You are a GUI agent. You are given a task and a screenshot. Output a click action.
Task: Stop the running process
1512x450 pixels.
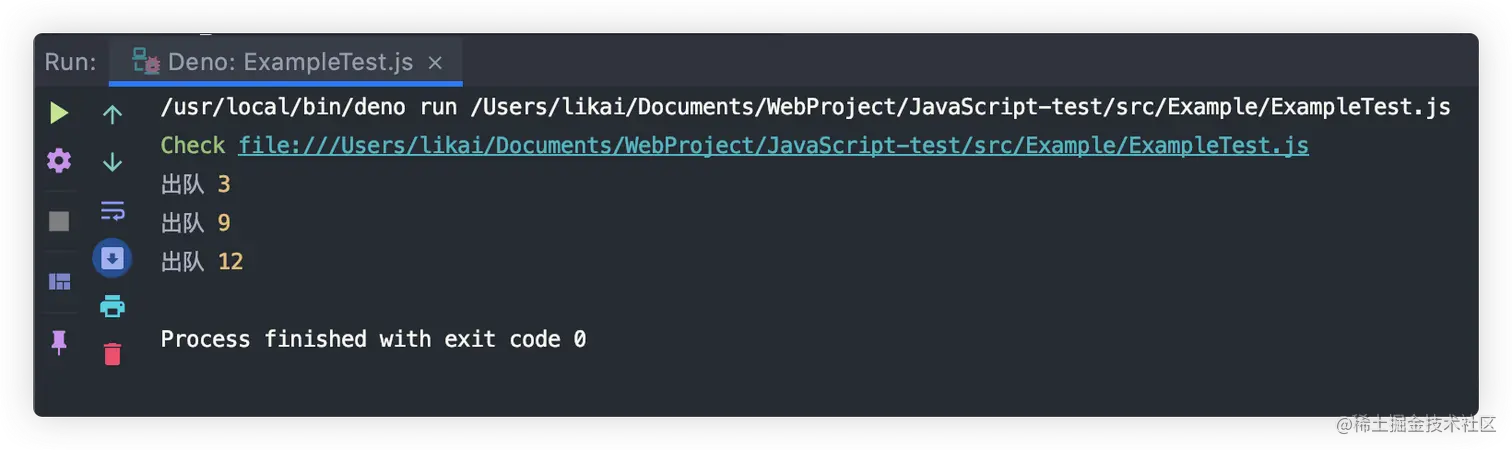point(59,221)
